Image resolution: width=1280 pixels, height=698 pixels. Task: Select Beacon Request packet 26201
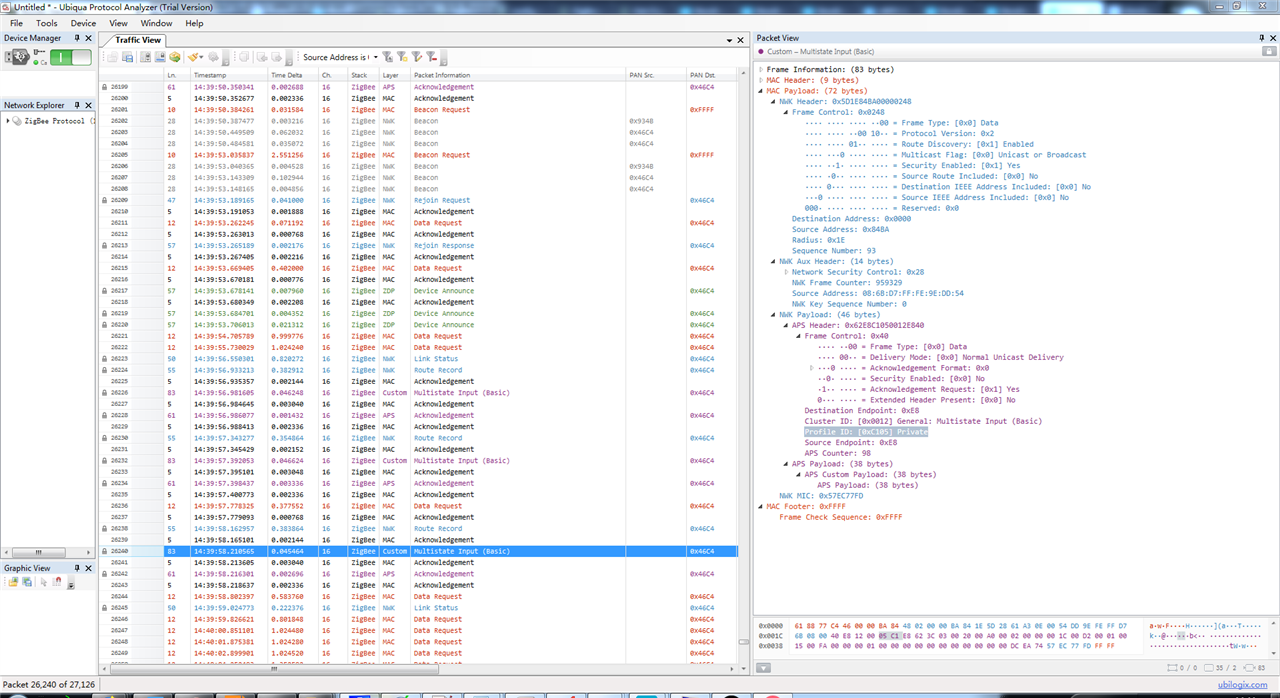pos(419,110)
